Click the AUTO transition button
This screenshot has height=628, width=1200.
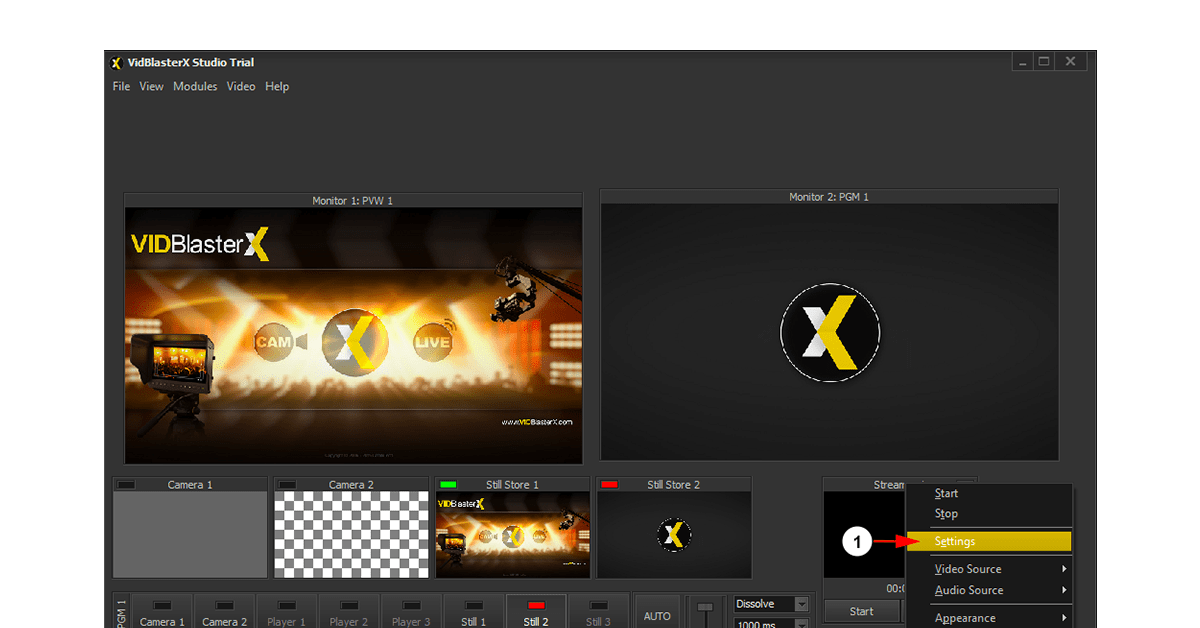pos(657,612)
